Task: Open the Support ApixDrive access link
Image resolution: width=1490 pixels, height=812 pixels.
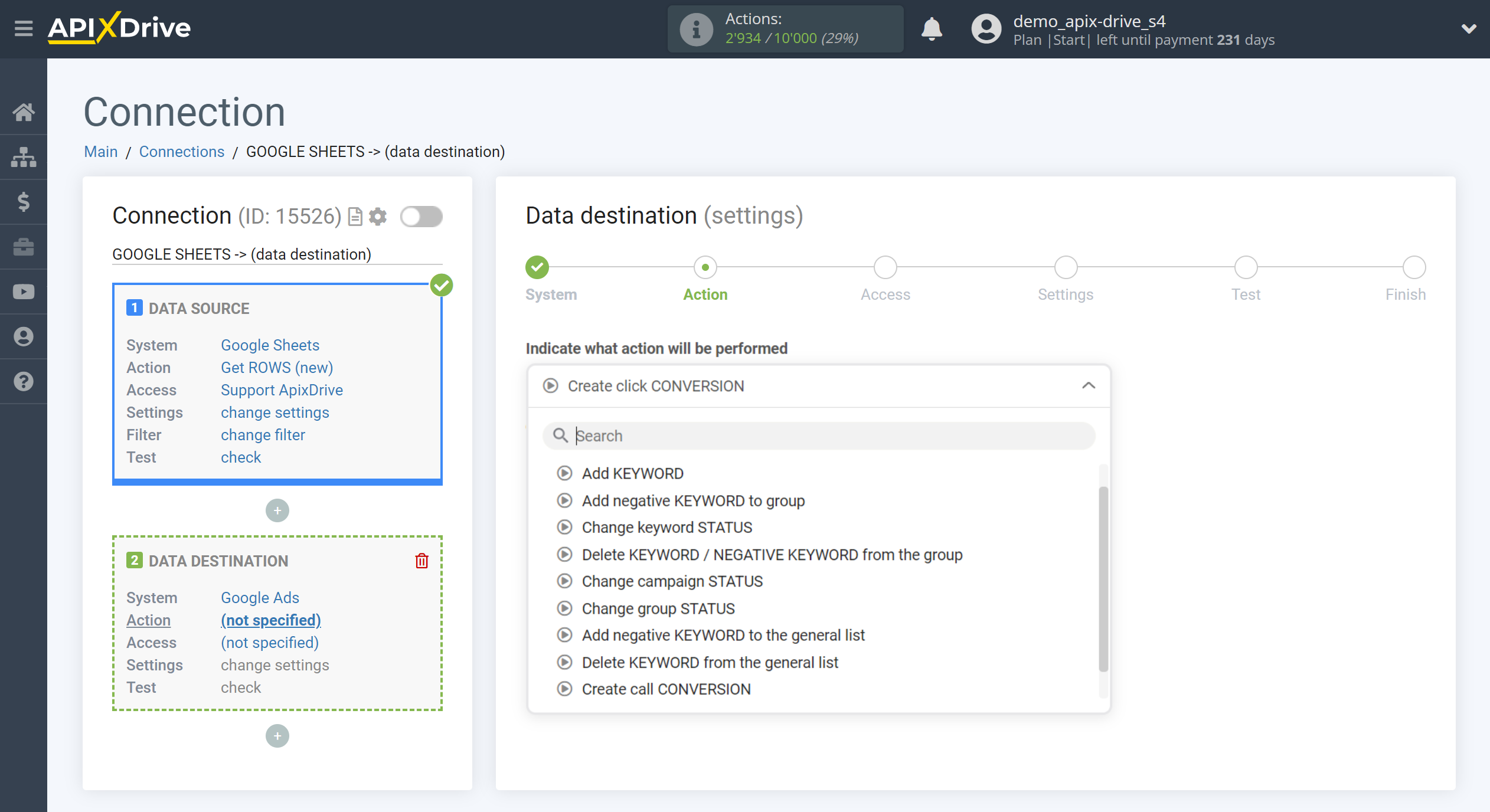Action: (x=282, y=390)
